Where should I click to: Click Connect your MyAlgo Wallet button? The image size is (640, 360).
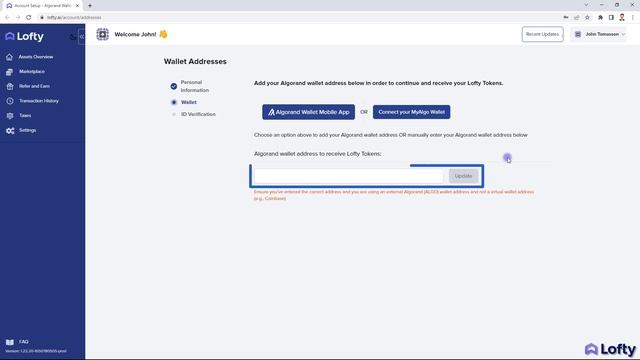click(x=411, y=112)
